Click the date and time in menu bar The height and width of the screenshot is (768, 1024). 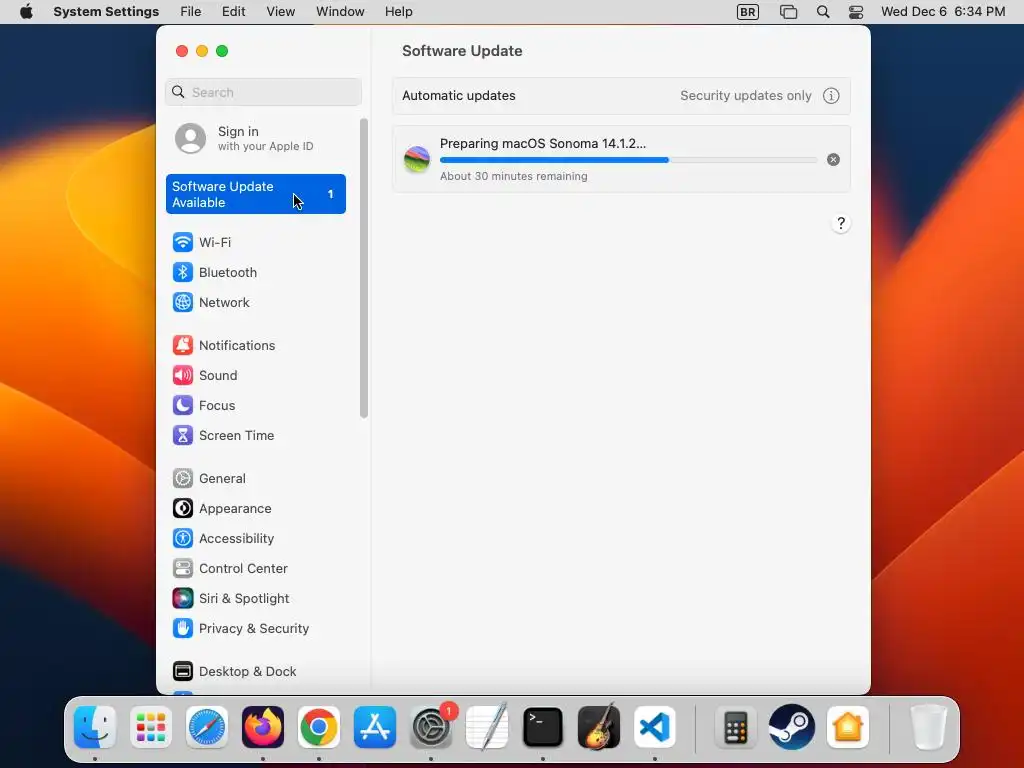[942, 12]
